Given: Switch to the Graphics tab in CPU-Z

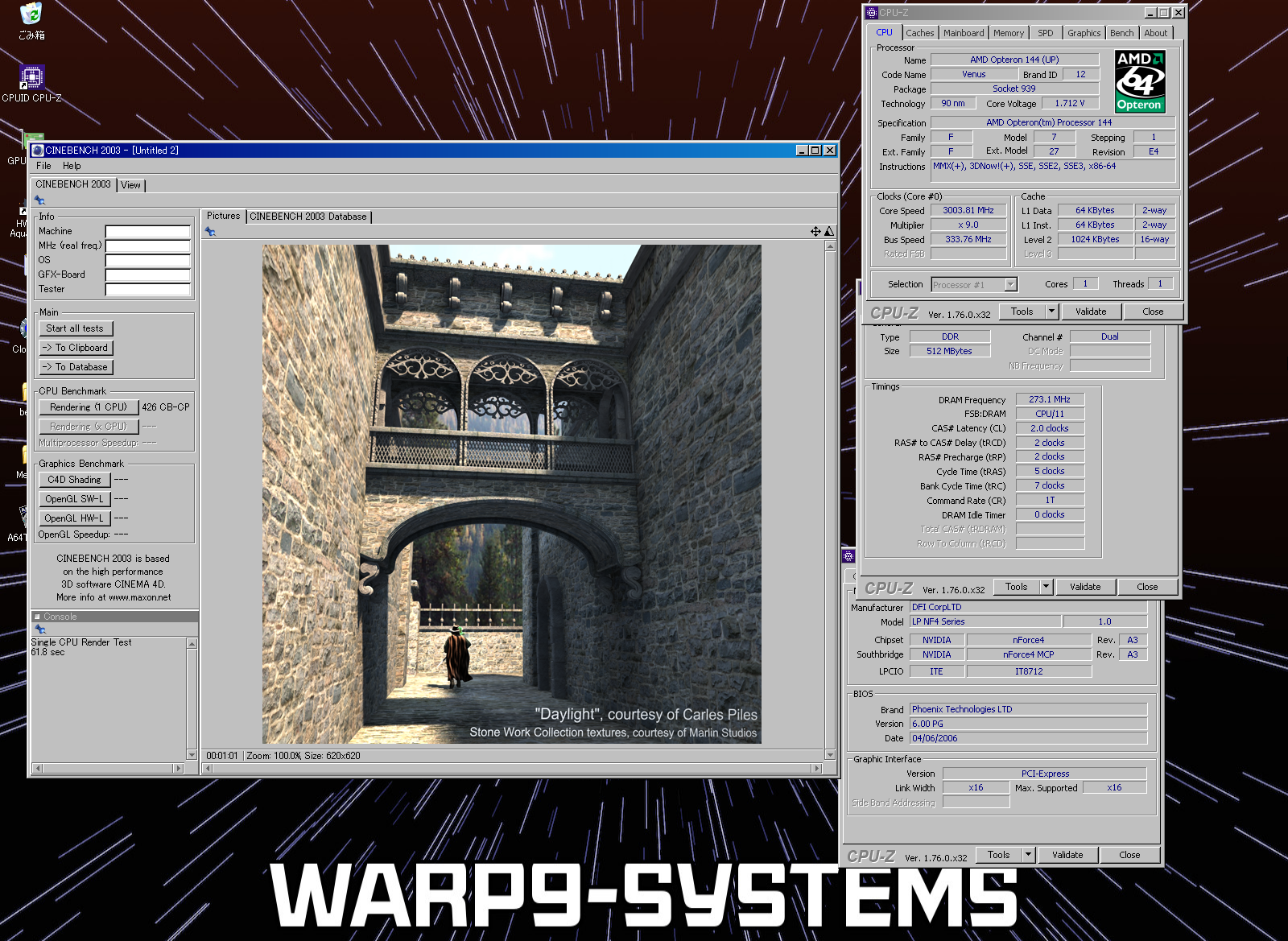Looking at the screenshot, I should pyautogui.click(x=1084, y=33).
